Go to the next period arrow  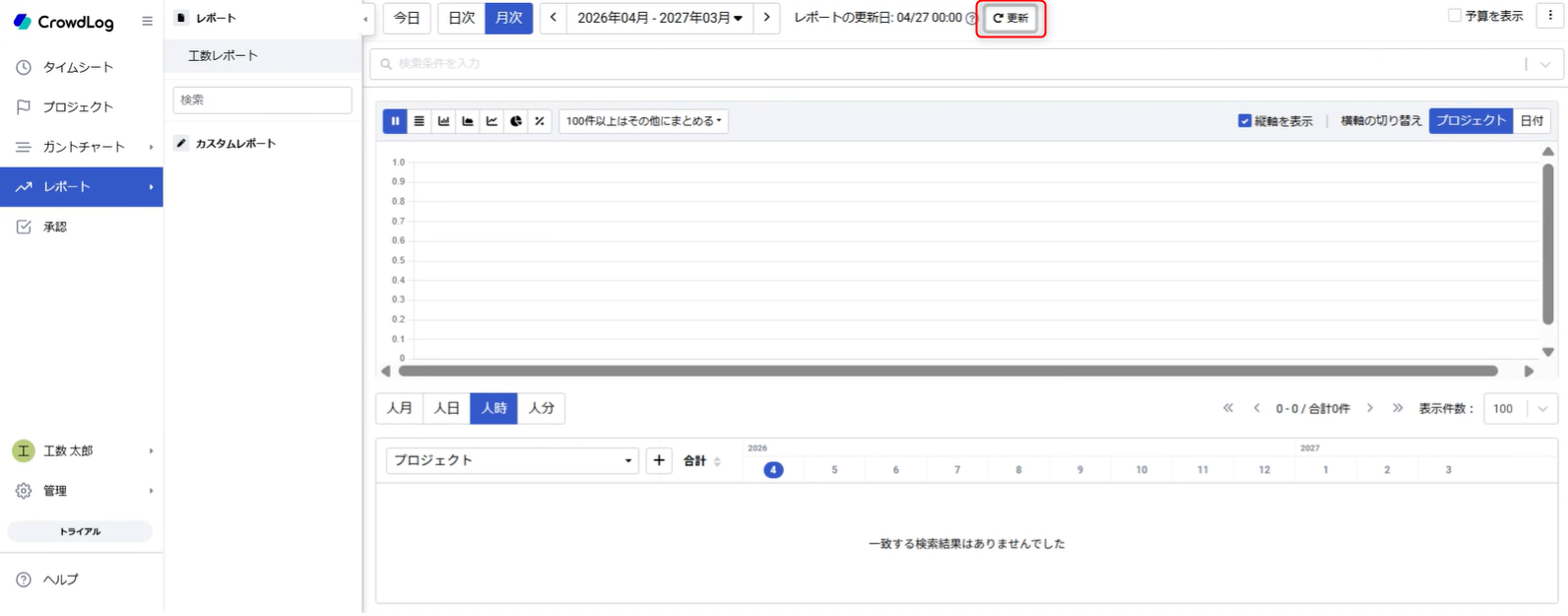click(767, 18)
